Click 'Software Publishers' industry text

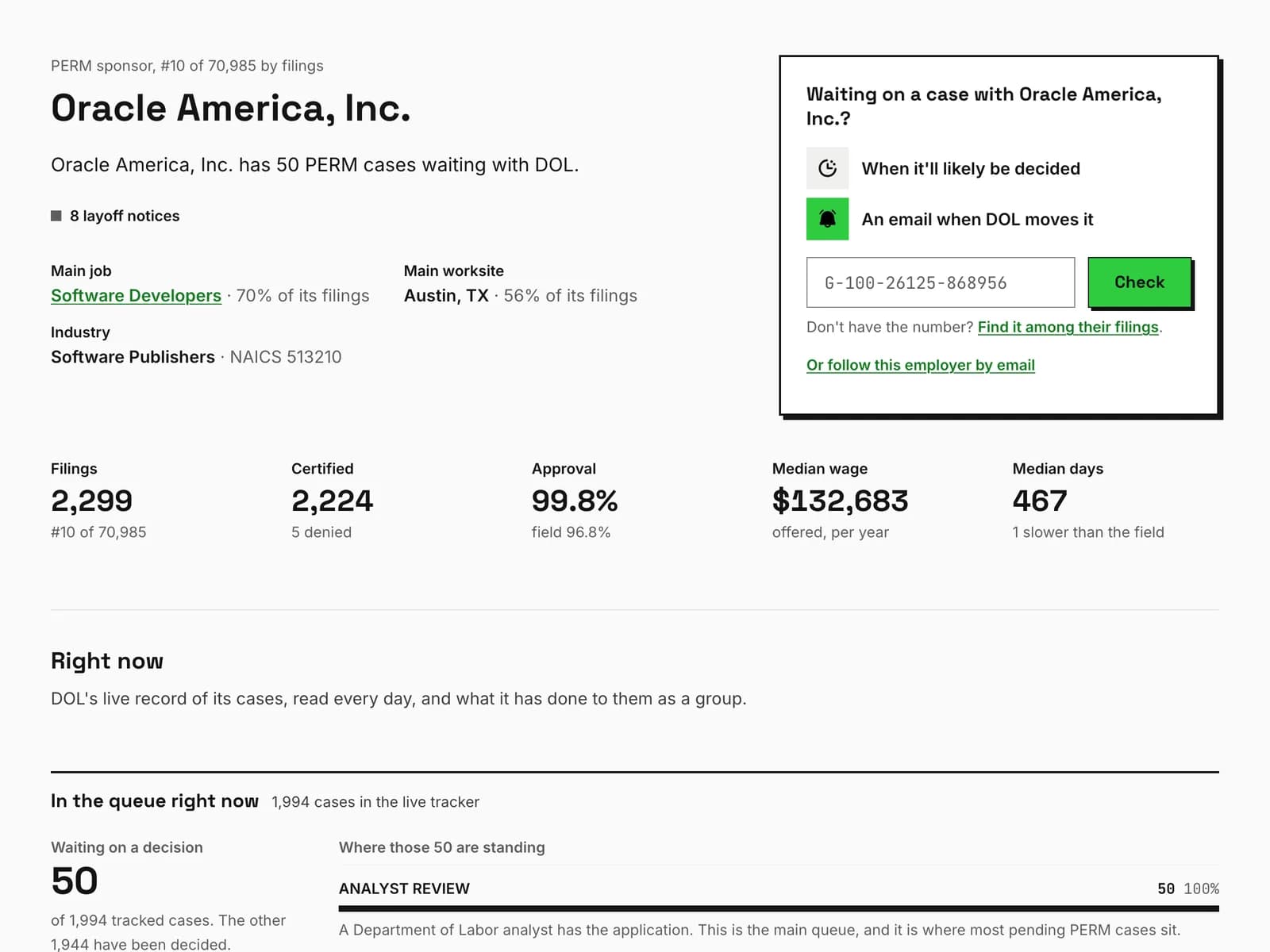(133, 357)
